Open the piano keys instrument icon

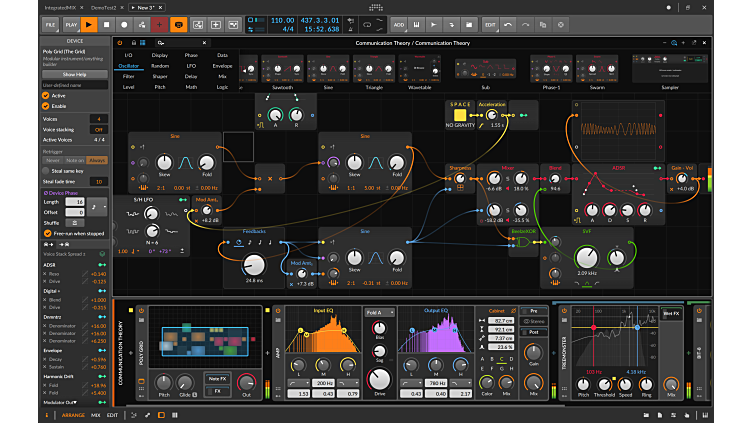tap(416, 25)
